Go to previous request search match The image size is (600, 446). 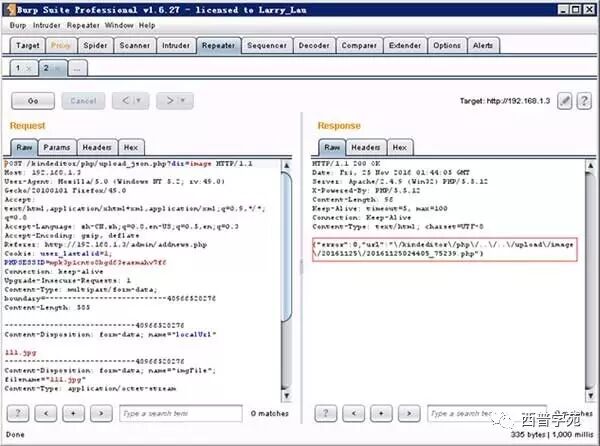[x=46, y=413]
